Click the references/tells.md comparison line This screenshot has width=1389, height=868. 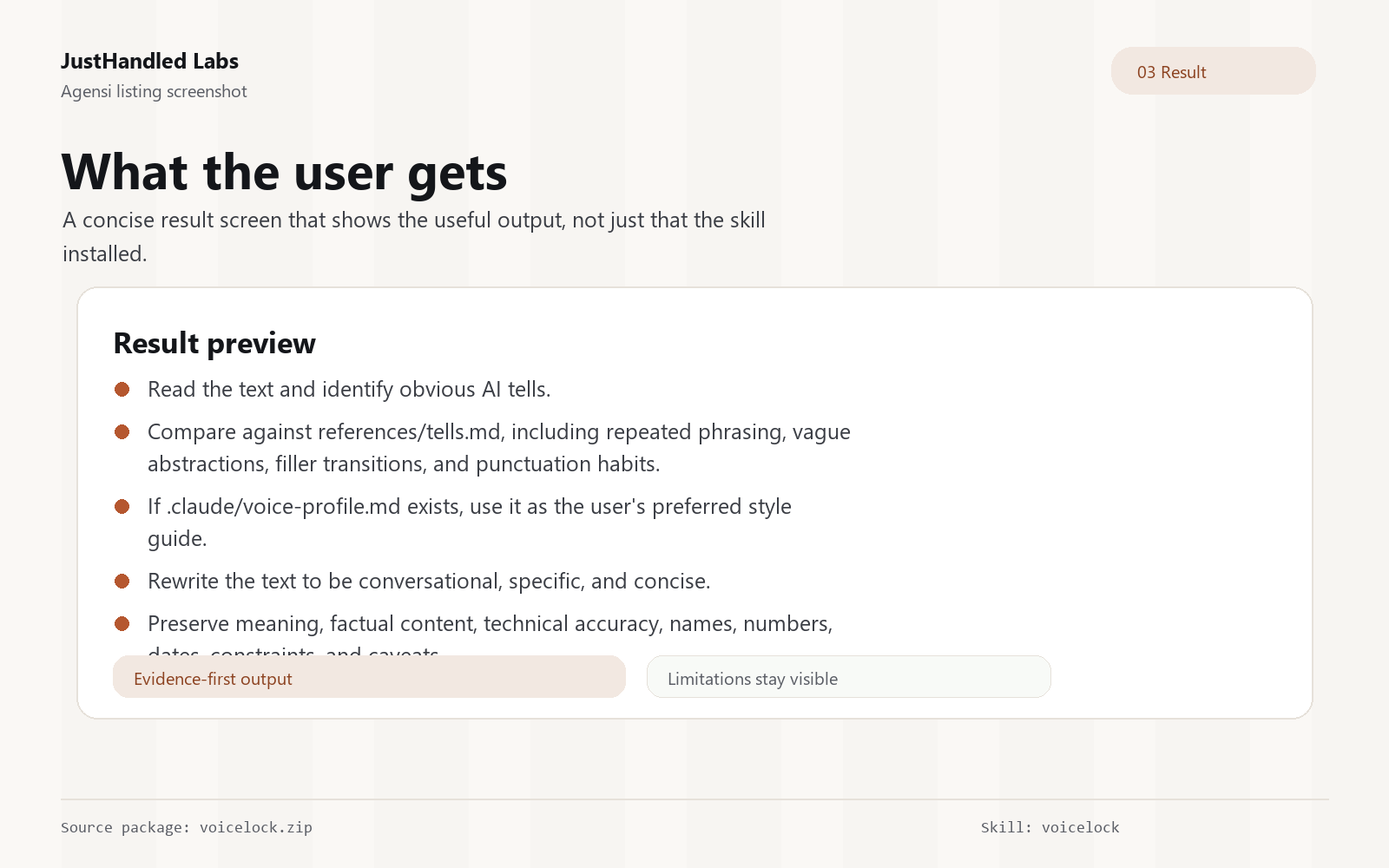(499, 448)
